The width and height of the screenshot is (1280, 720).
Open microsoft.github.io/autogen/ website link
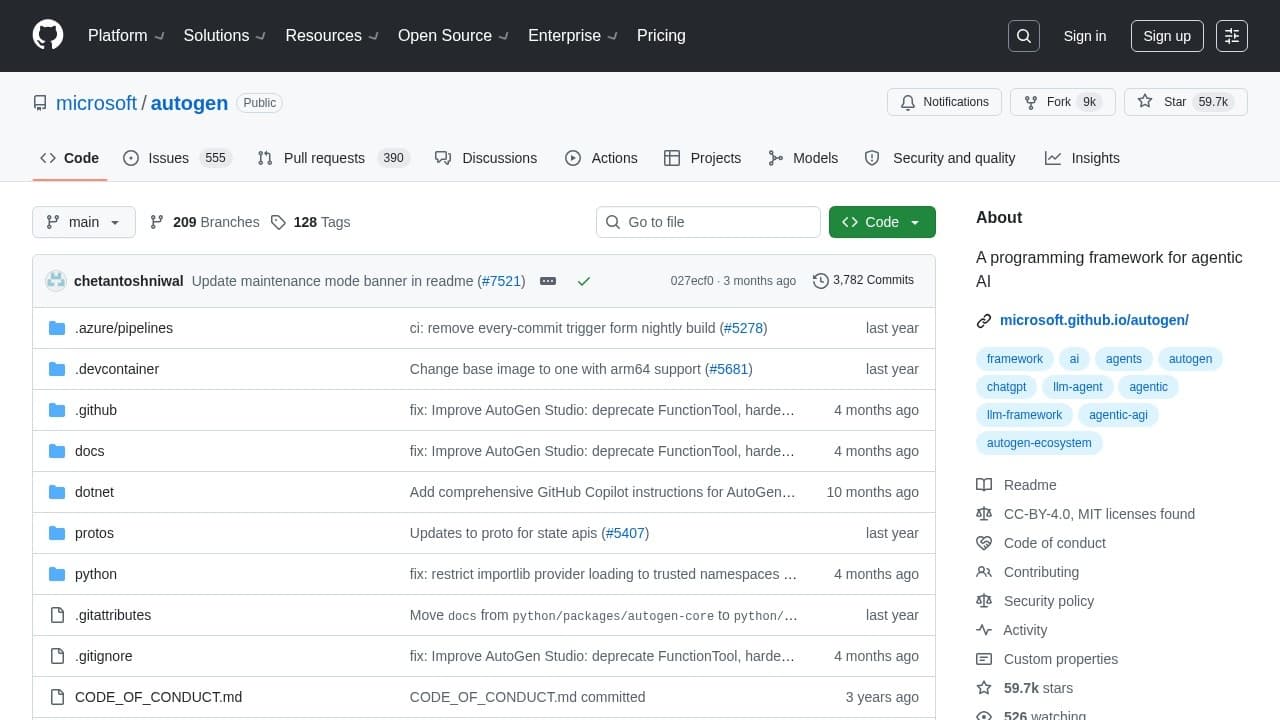pyautogui.click(x=1094, y=320)
